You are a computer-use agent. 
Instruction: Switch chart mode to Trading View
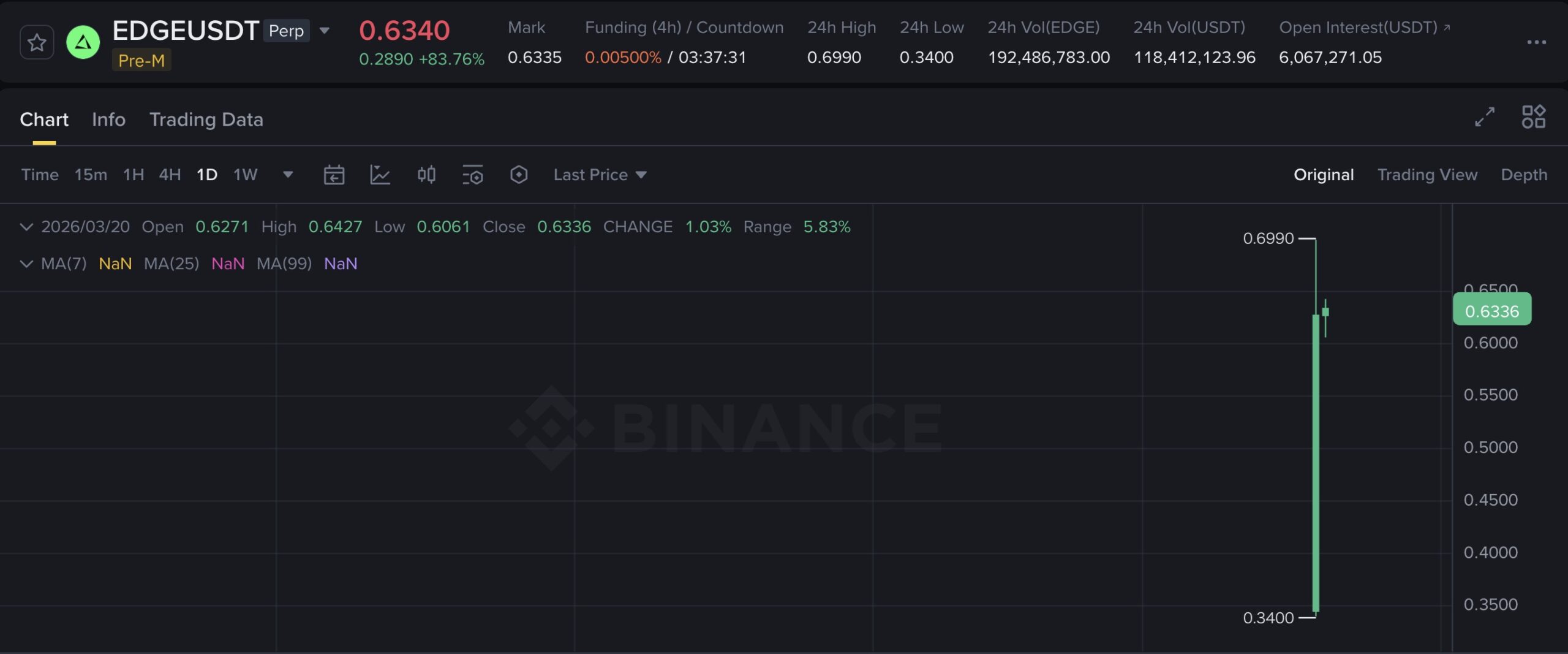1427,175
